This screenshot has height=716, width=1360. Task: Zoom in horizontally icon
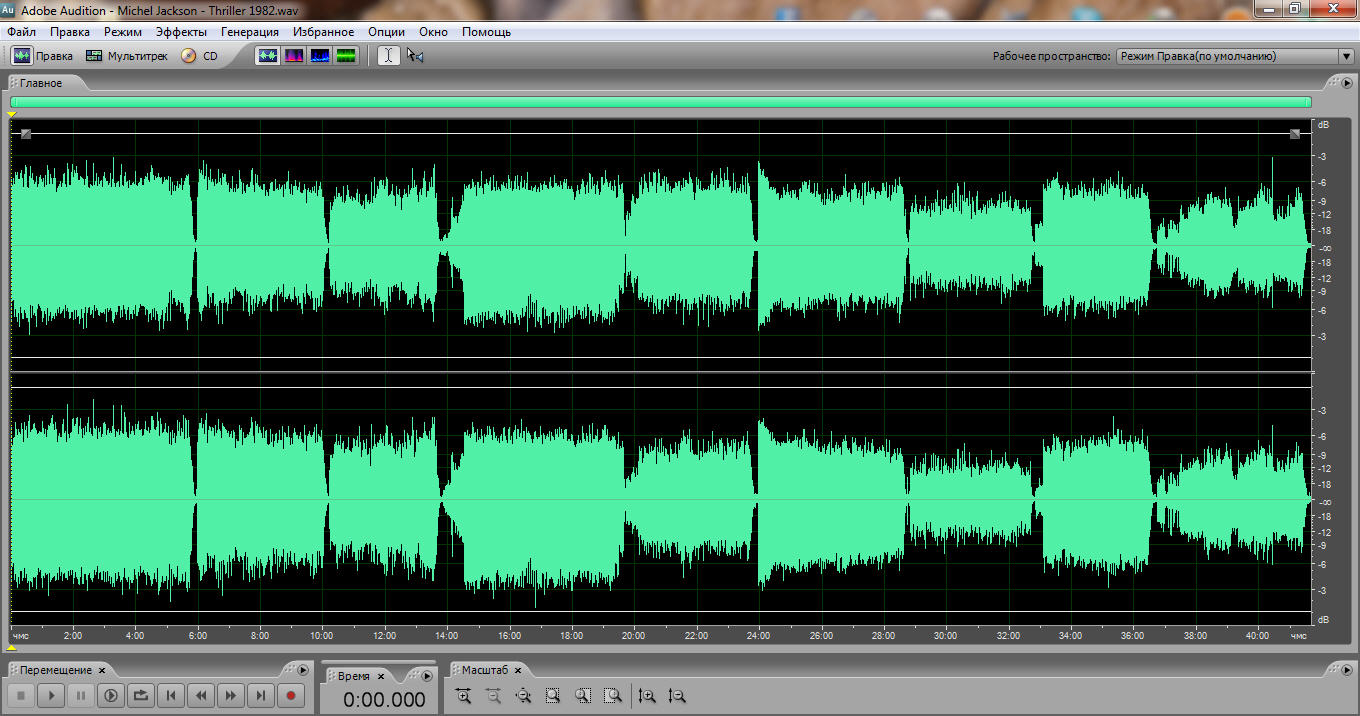[463, 695]
